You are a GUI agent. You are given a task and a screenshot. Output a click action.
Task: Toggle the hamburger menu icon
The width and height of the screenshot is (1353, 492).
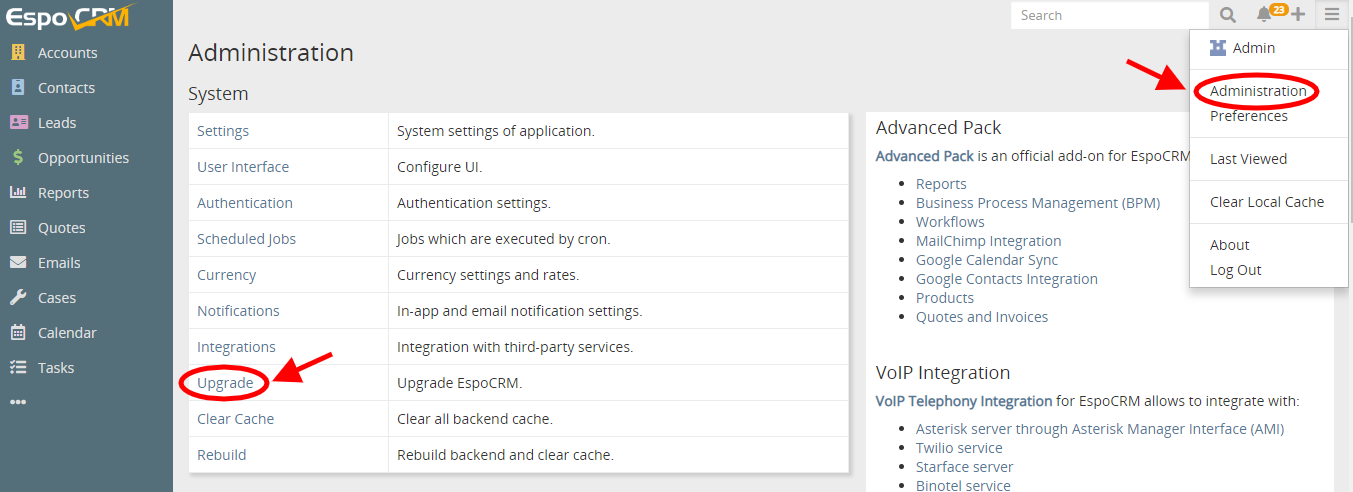coord(1332,15)
